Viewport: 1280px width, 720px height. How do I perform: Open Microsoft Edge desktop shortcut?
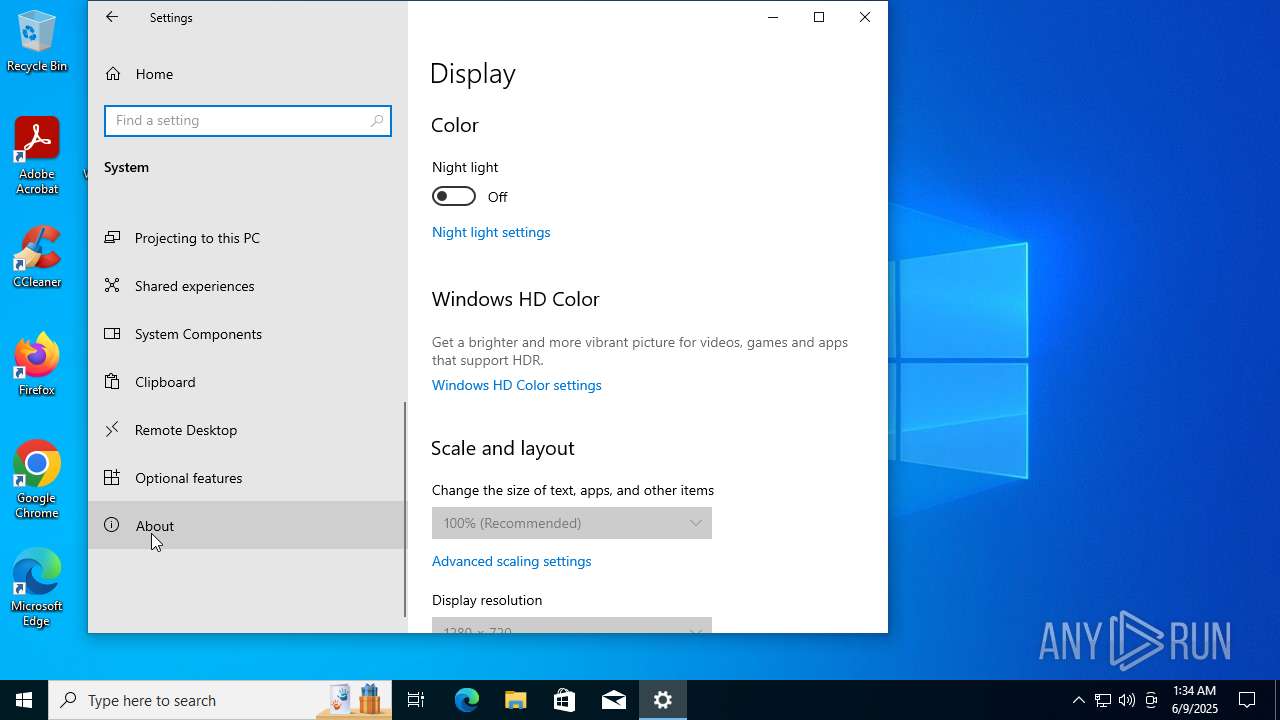click(x=37, y=588)
